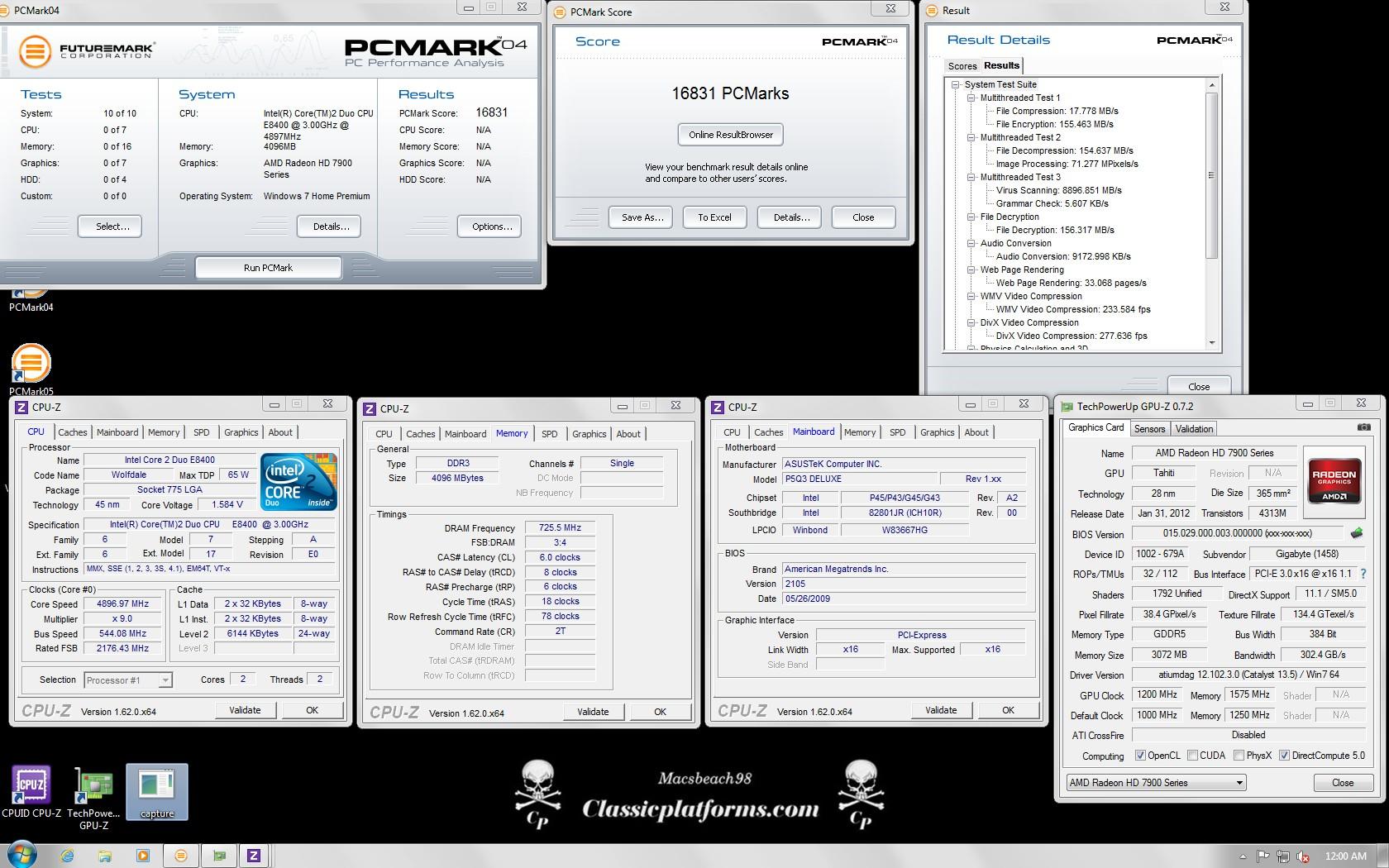Viewport: 1389px width, 868px height.
Task: Collapse the Audio Conversion tree node
Action: coord(971,243)
